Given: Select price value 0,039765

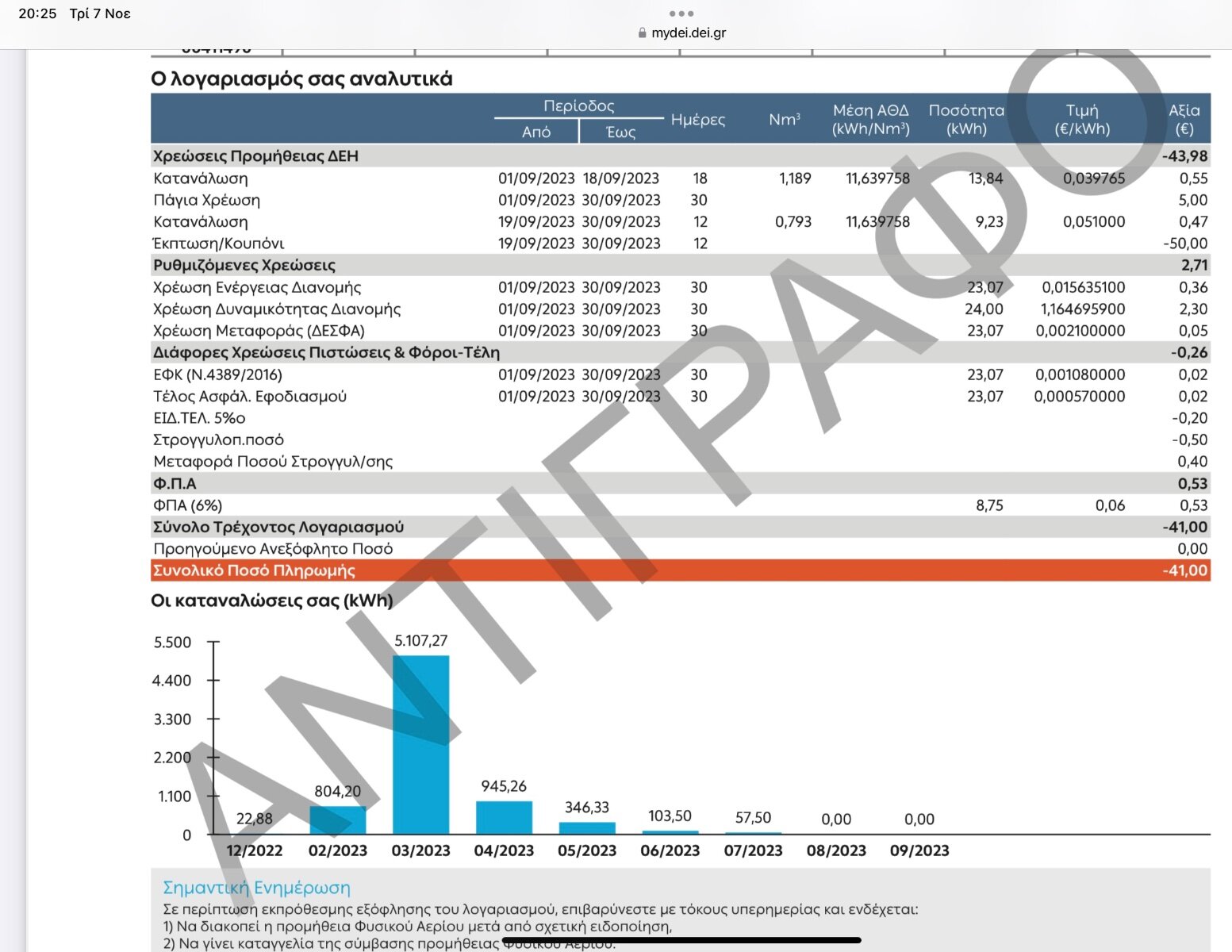Looking at the screenshot, I should [1094, 178].
